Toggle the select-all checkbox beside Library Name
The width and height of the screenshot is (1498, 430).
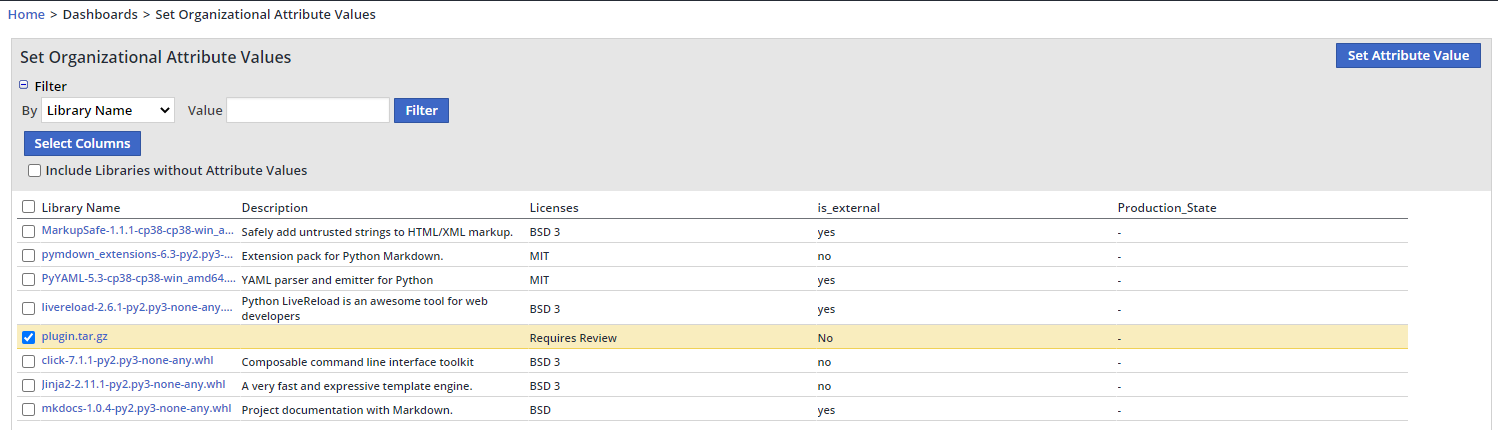pos(29,207)
